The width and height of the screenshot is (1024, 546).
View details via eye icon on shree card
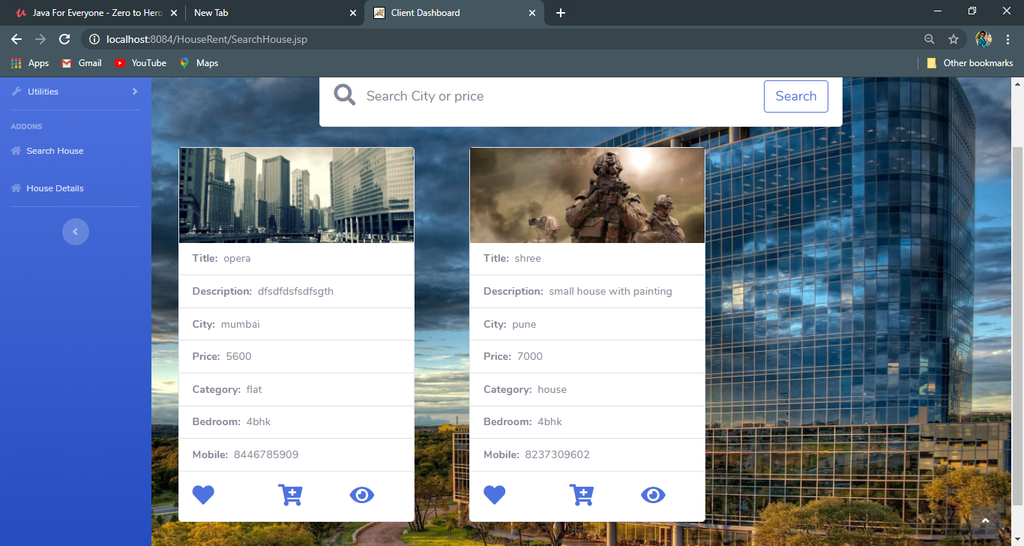coord(653,494)
